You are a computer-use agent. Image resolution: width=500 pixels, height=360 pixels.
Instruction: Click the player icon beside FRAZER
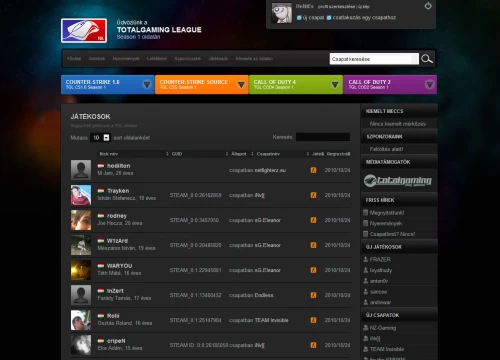[366, 259]
